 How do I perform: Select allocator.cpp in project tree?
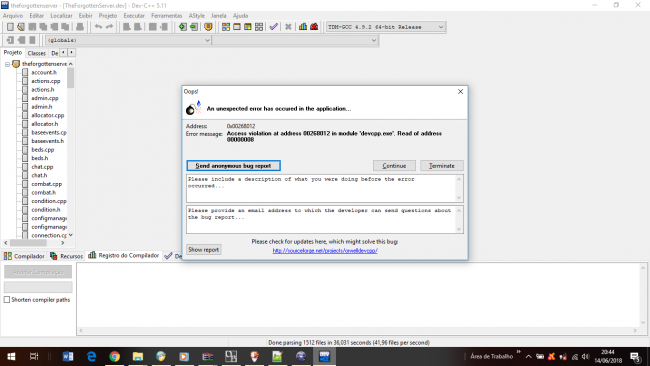pyautogui.click(x=48, y=115)
